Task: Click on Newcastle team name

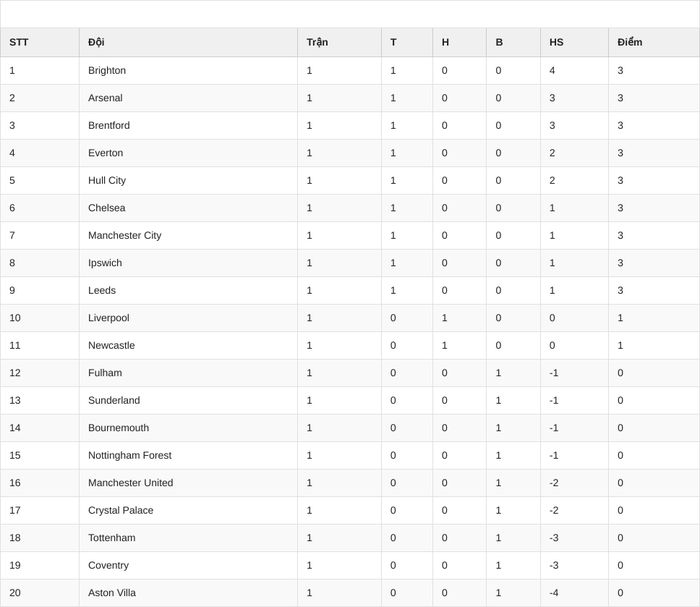Action: pos(111,345)
